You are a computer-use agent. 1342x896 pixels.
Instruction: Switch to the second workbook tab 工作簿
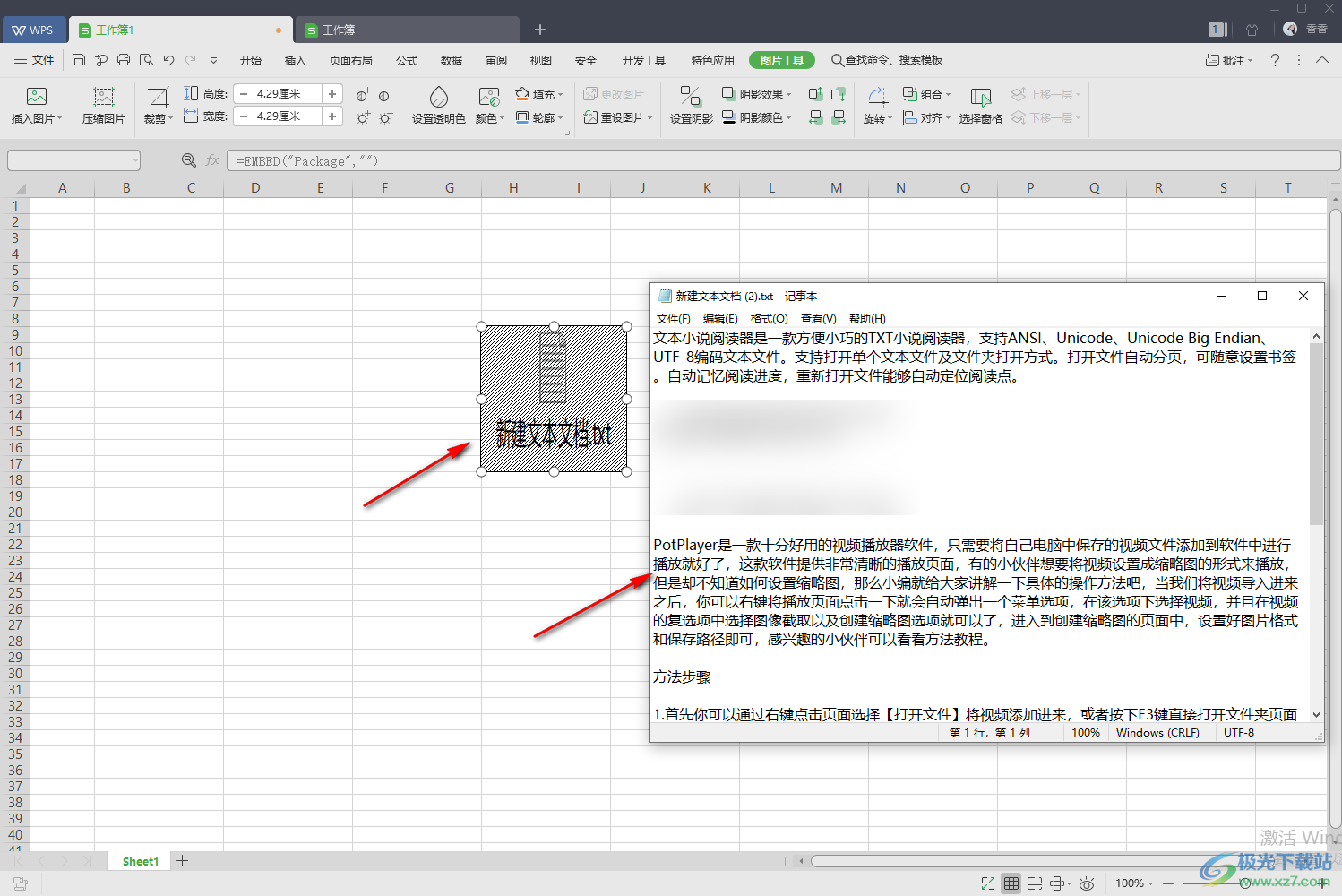point(409,30)
